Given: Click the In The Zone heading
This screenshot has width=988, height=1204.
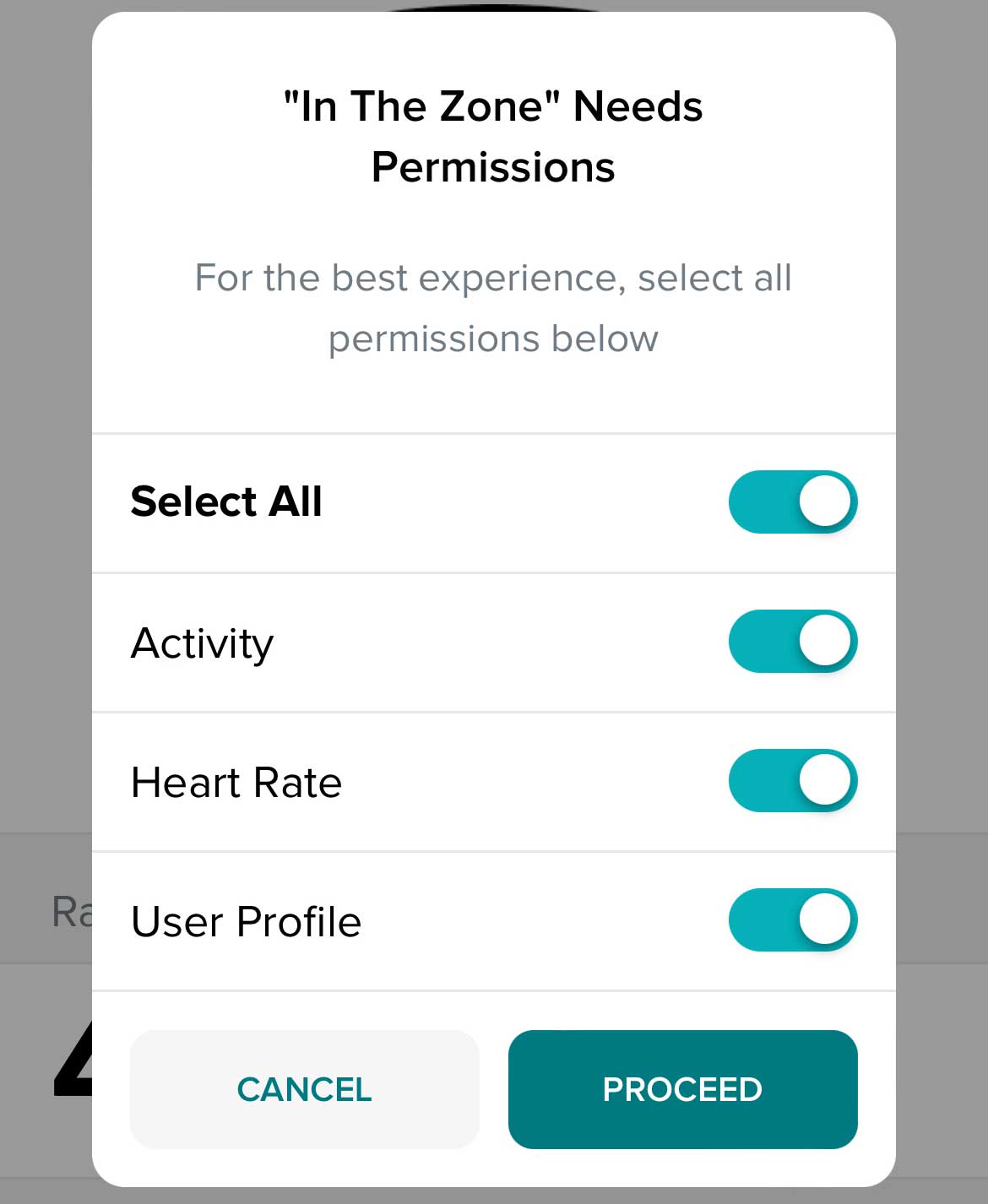Looking at the screenshot, I should click(492, 106).
